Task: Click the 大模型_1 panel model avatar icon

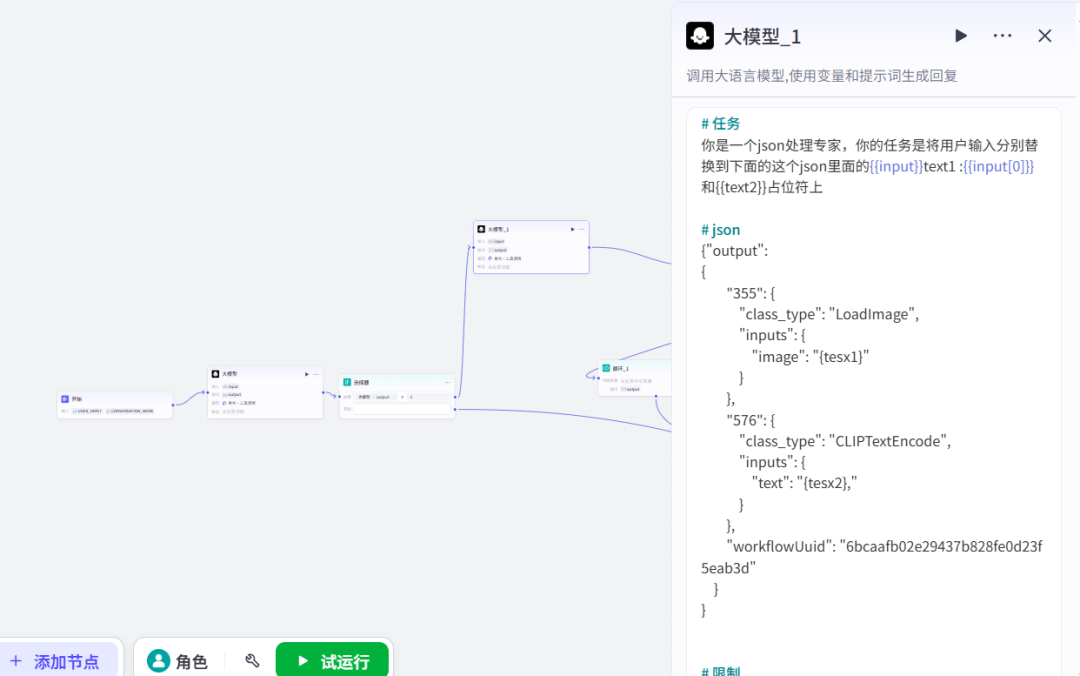Action: (x=700, y=36)
